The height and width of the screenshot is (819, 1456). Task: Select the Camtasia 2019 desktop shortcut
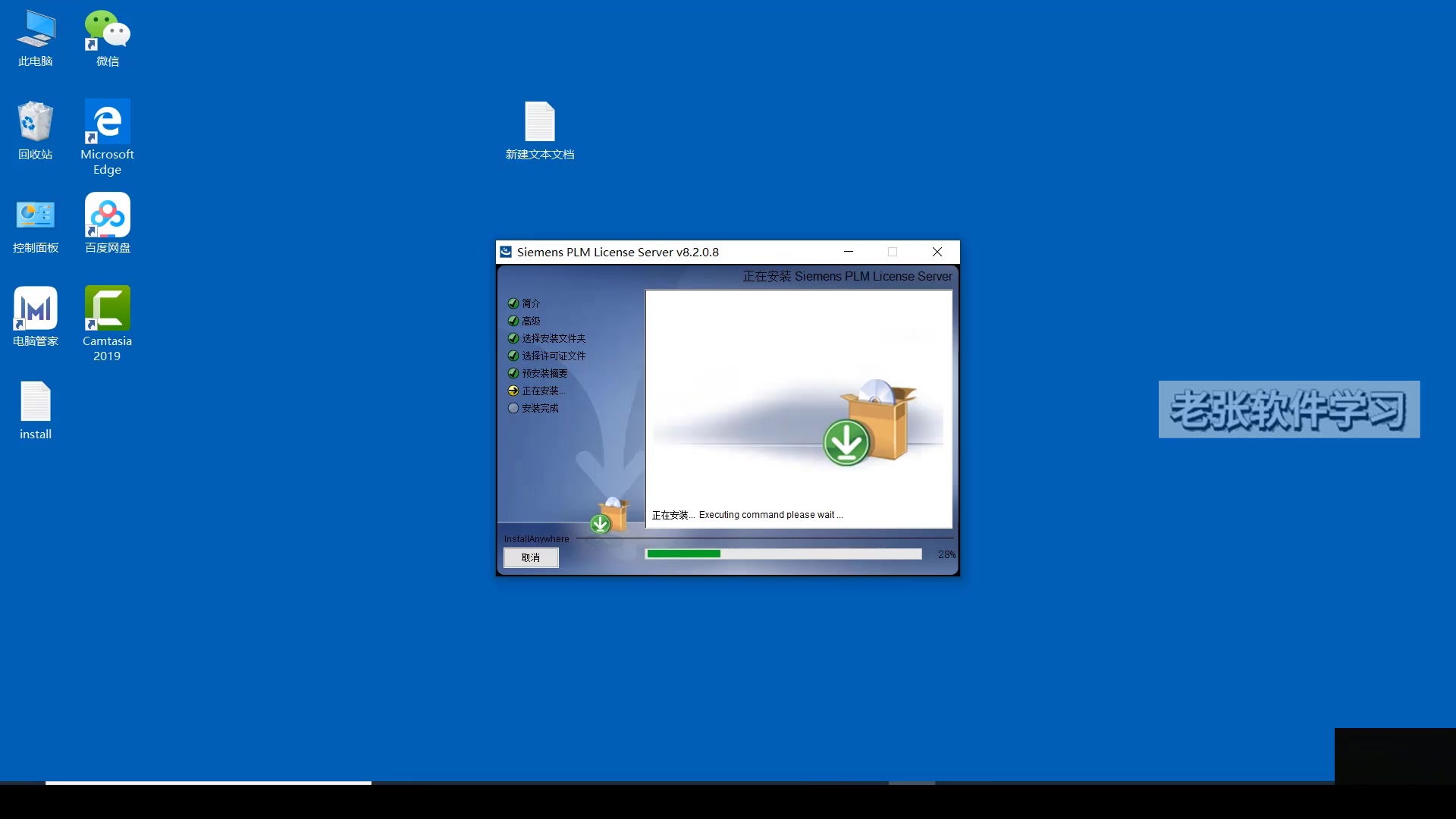click(107, 324)
